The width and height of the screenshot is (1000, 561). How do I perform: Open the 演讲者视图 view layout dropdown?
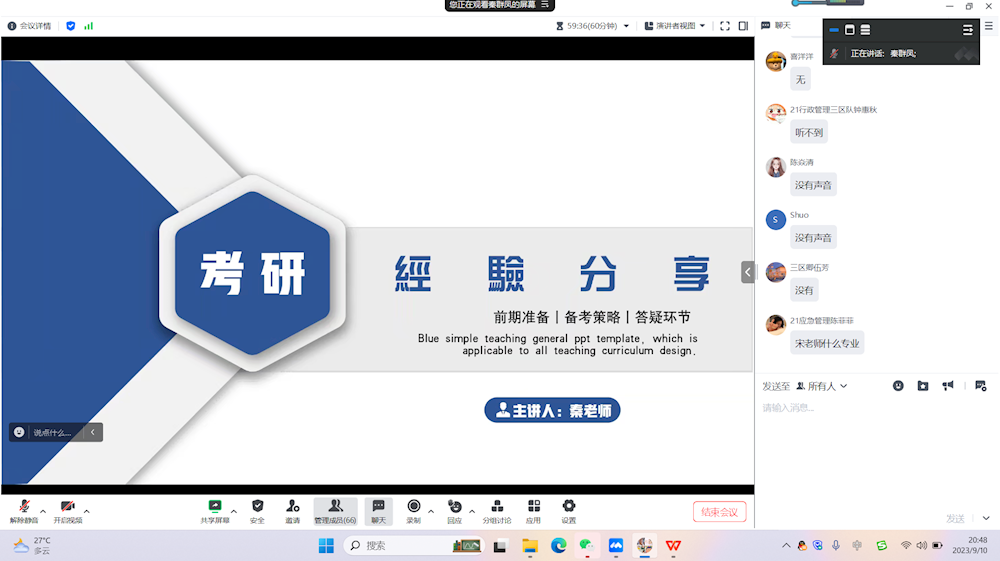coord(675,26)
